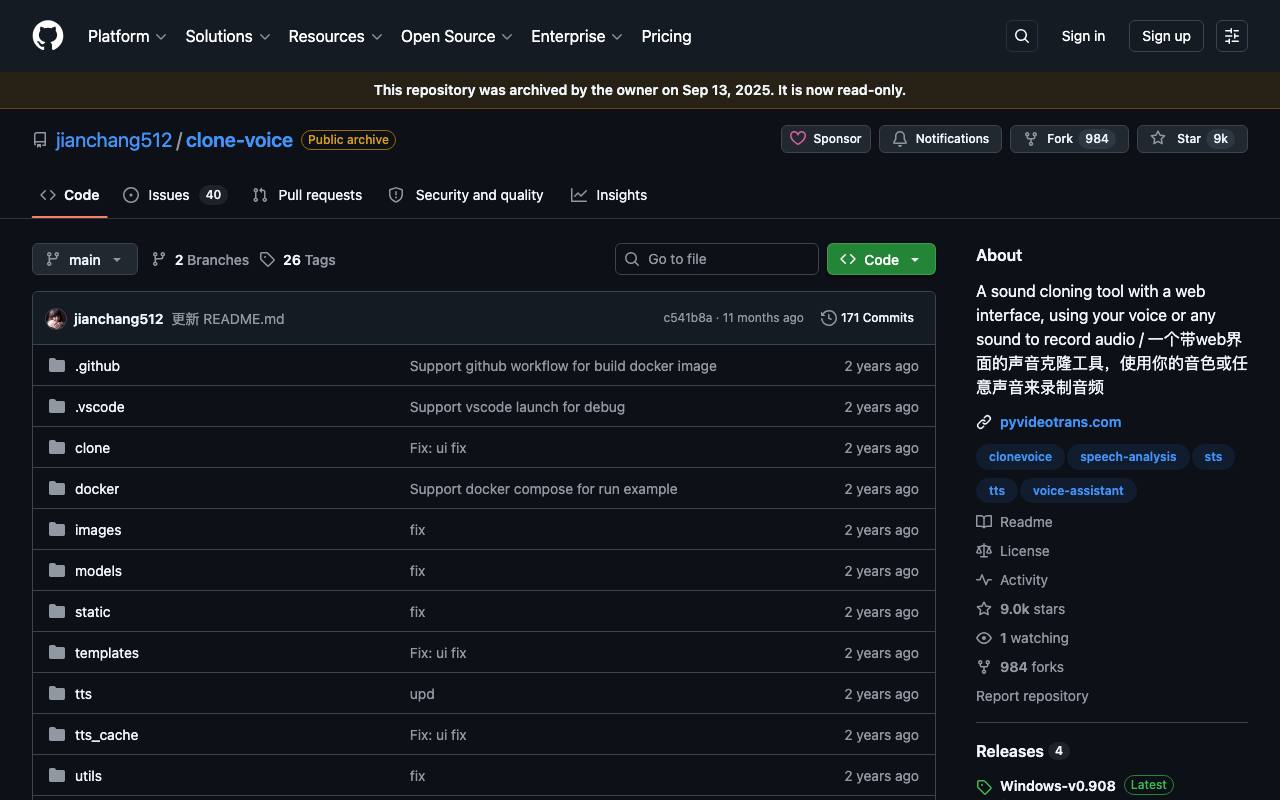Open the License link in About
1280x800 pixels.
click(x=1013, y=551)
